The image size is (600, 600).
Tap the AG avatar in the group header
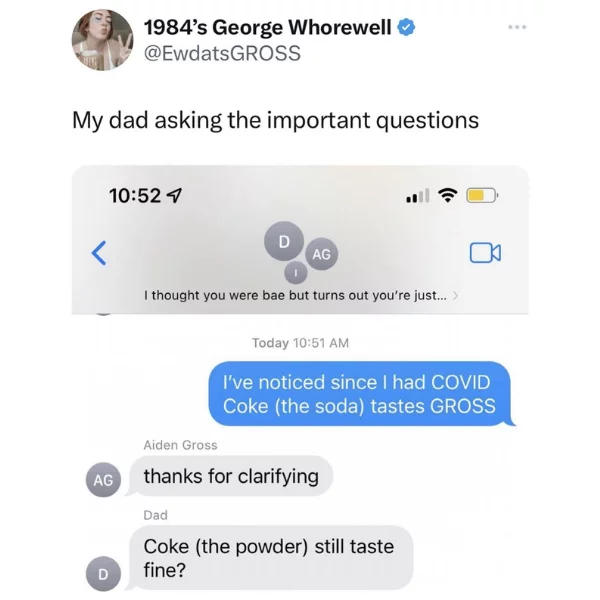(x=321, y=254)
